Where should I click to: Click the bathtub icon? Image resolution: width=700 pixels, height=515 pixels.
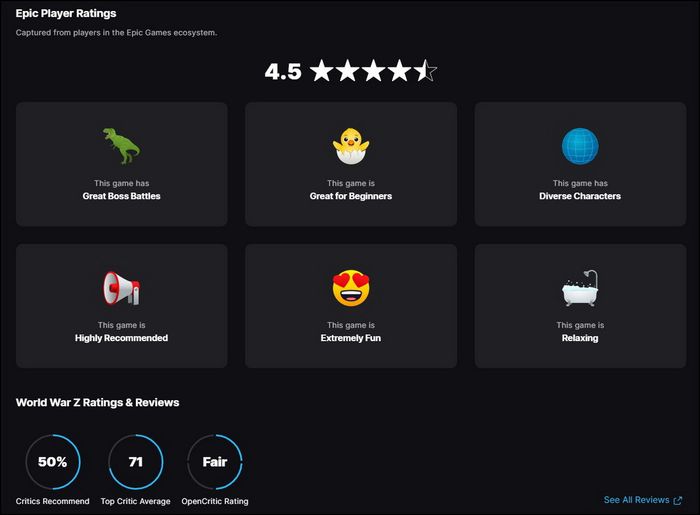[580, 288]
